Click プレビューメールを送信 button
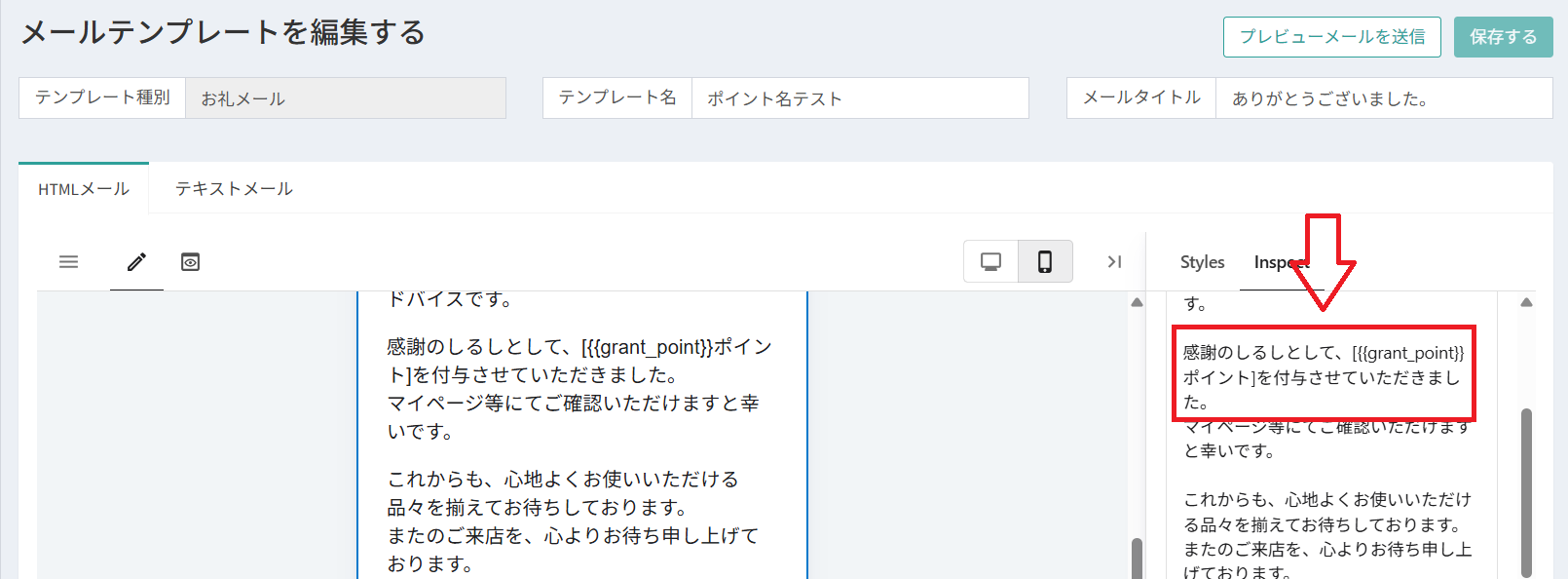Image resolution: width=1568 pixels, height=579 pixels. coord(1332,37)
